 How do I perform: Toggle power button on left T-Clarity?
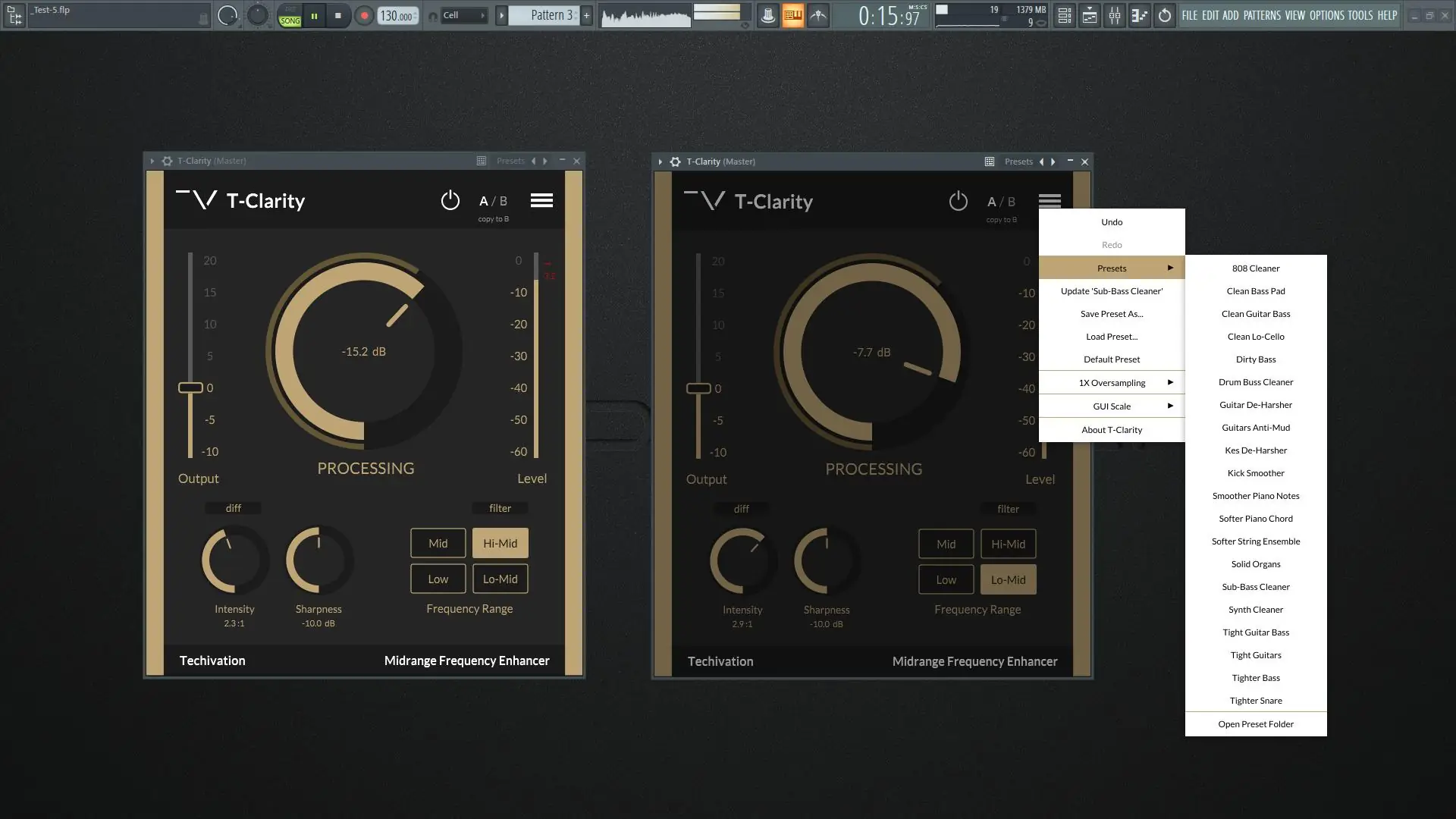(450, 201)
